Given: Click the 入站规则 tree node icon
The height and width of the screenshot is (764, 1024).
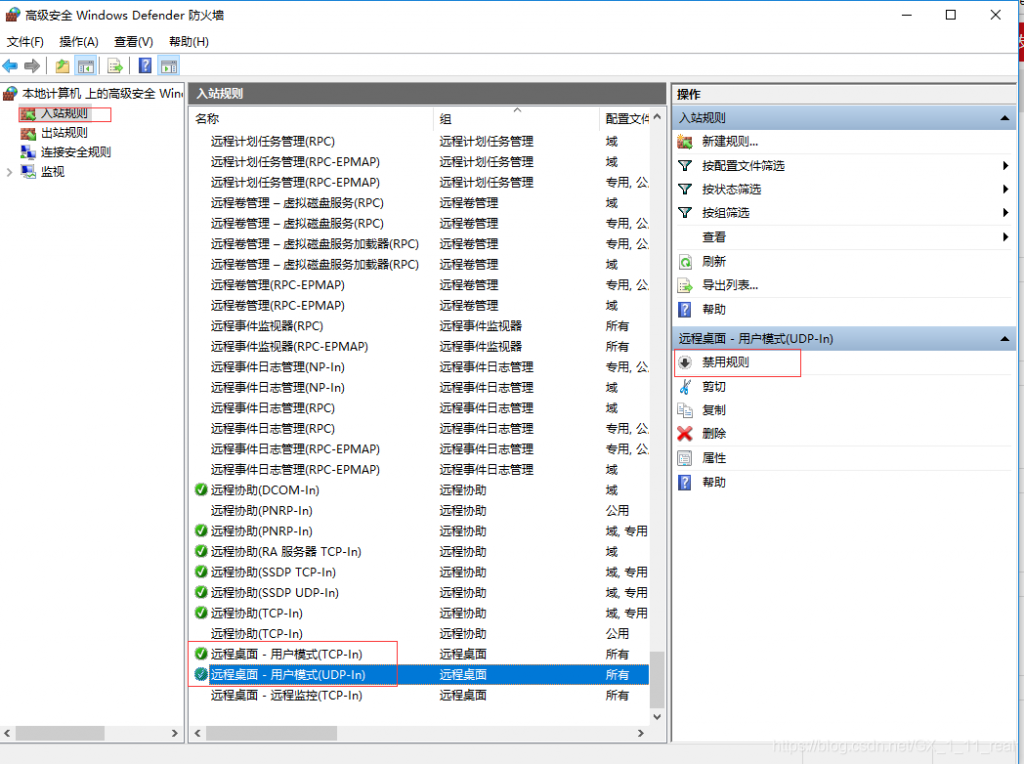Looking at the screenshot, I should (x=28, y=114).
